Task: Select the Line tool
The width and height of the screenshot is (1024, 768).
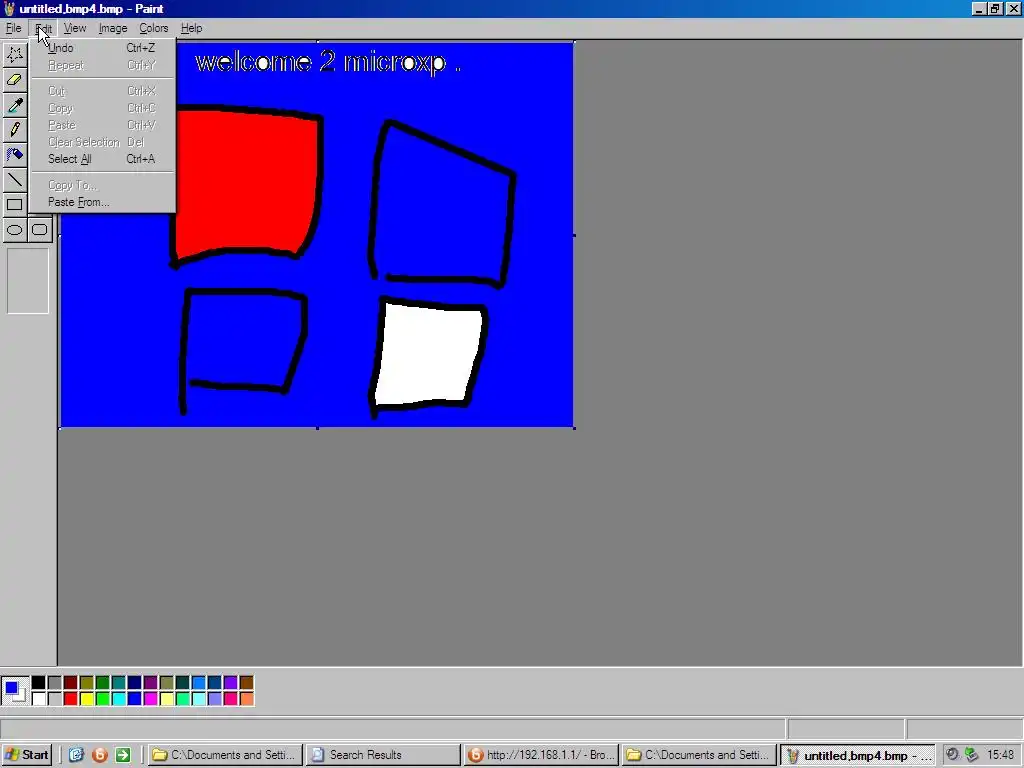Action: click(14, 179)
